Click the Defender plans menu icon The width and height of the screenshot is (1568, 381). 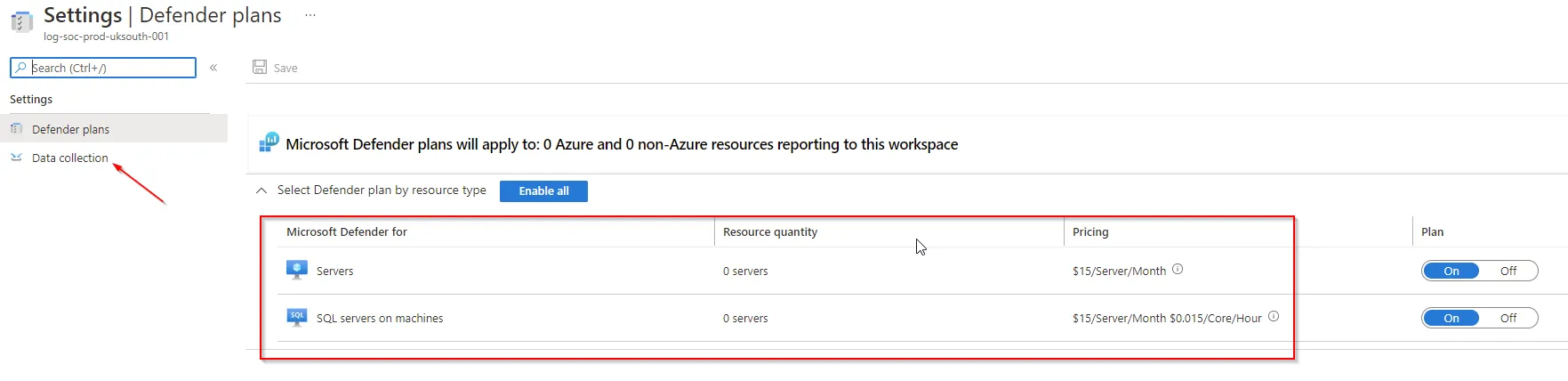(16, 129)
